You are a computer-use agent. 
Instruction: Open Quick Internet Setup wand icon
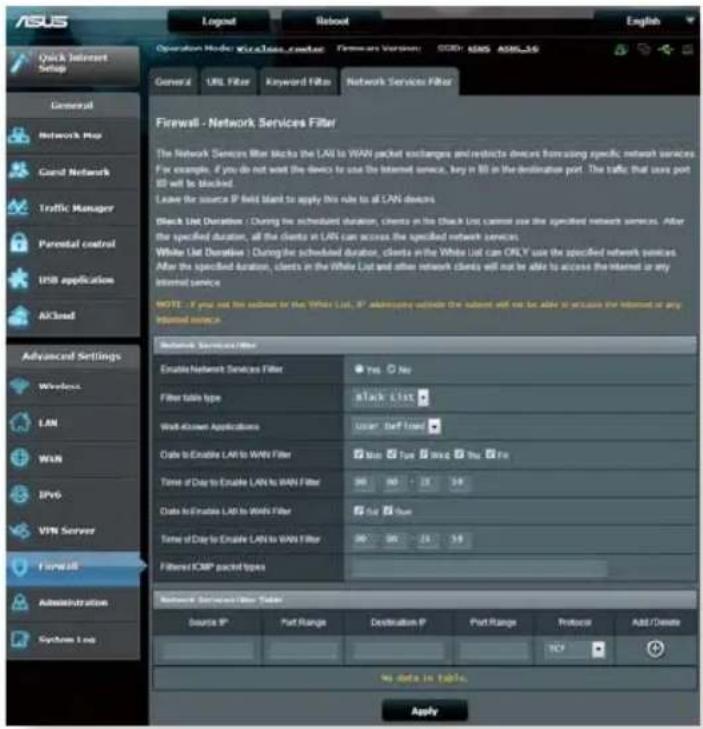tap(20, 63)
